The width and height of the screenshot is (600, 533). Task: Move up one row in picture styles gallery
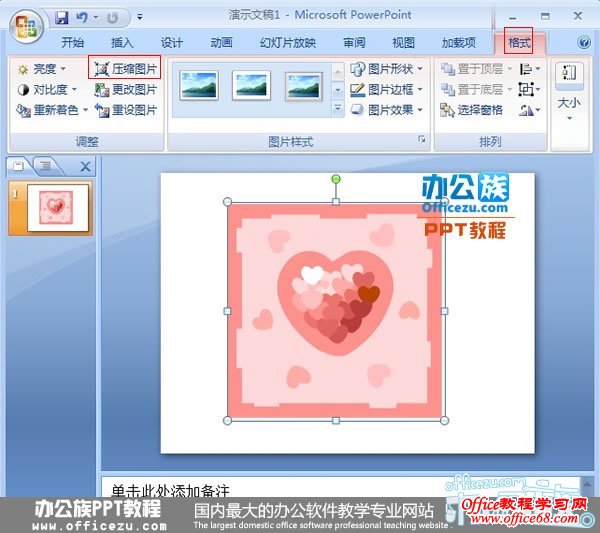coord(338,72)
